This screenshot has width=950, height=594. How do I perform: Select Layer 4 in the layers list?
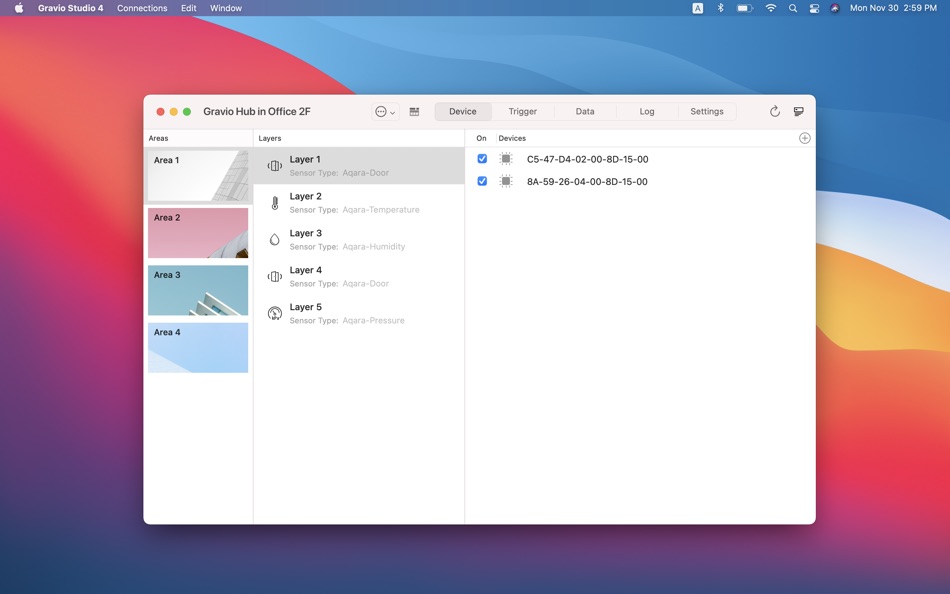[359, 276]
